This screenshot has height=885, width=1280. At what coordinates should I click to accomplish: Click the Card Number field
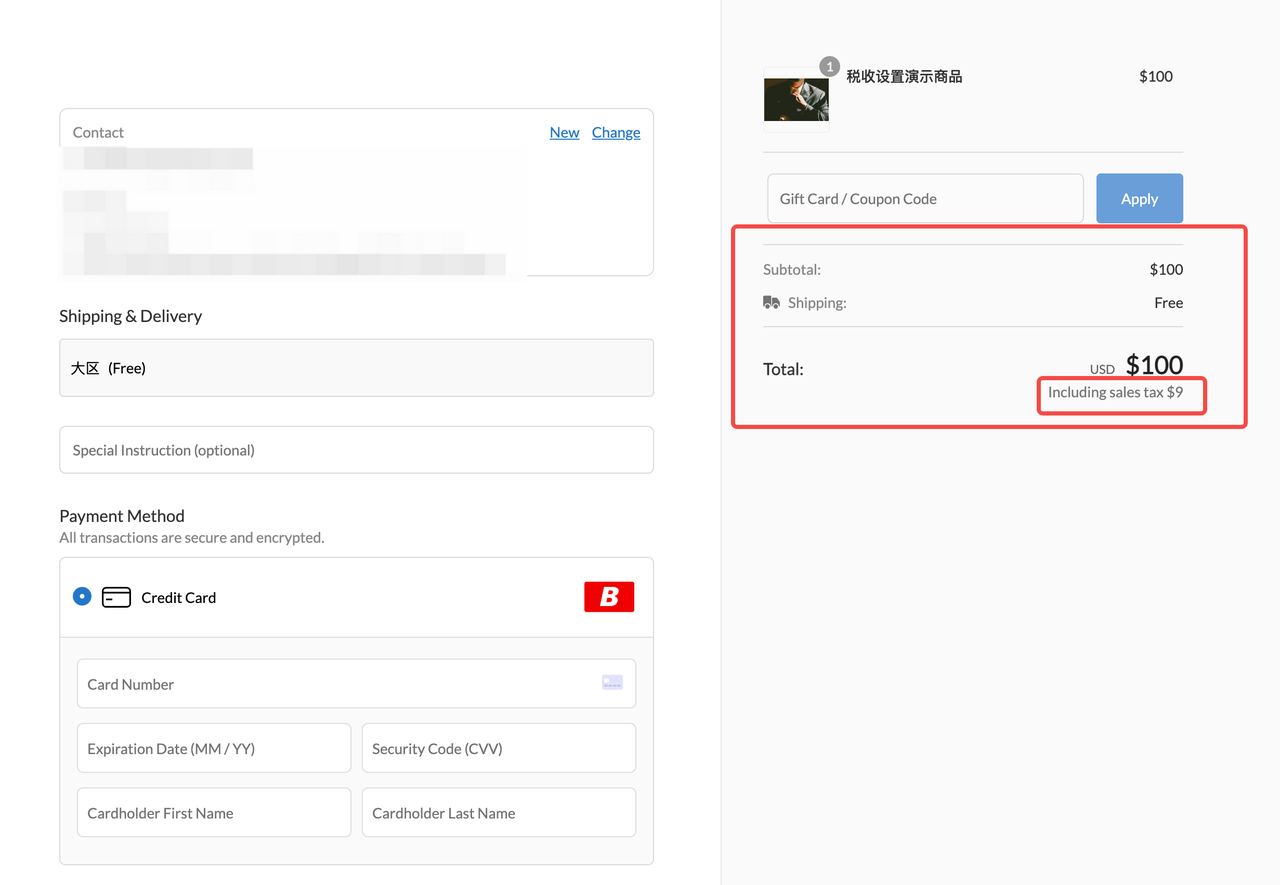(x=340, y=684)
